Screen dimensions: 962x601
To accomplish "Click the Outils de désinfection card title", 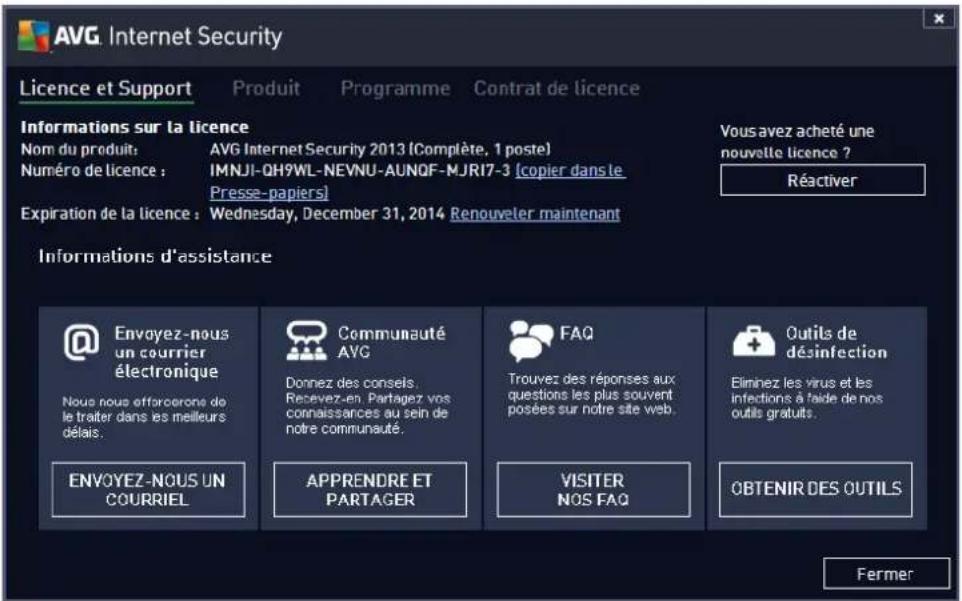I will [836, 342].
